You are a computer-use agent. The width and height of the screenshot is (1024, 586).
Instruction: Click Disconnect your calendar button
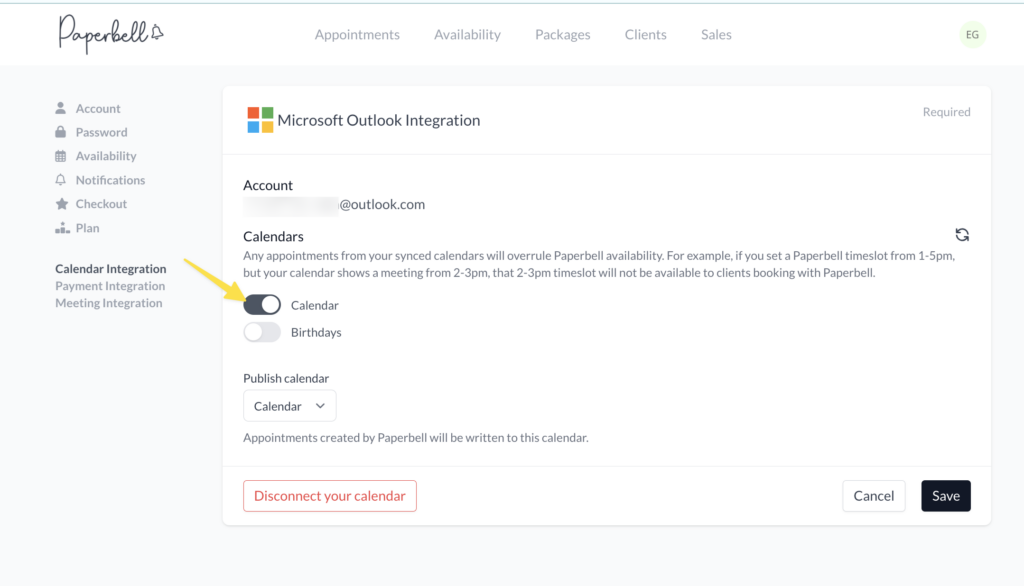329,496
